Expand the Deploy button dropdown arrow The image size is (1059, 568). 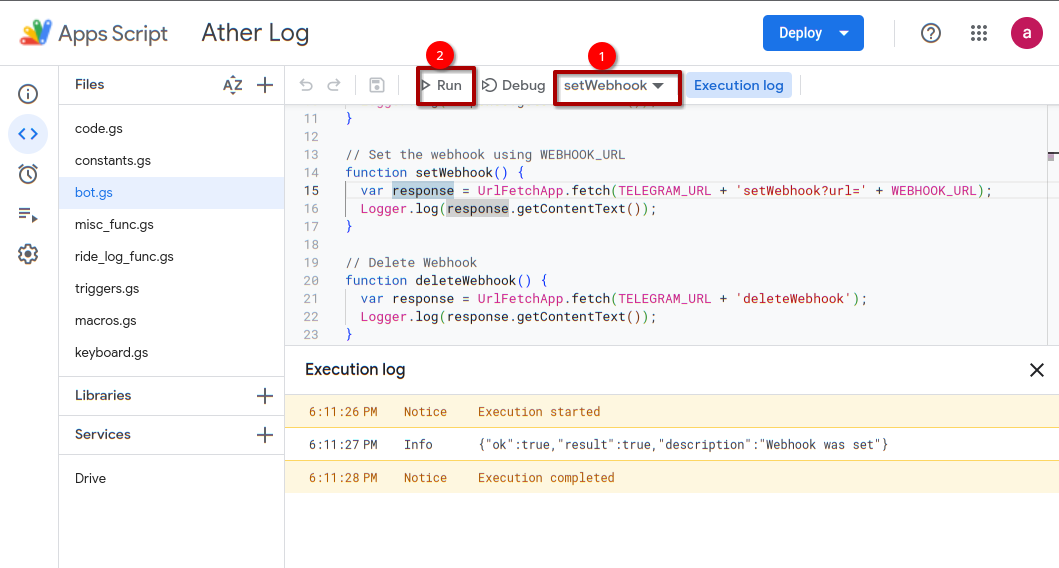[x=844, y=33]
